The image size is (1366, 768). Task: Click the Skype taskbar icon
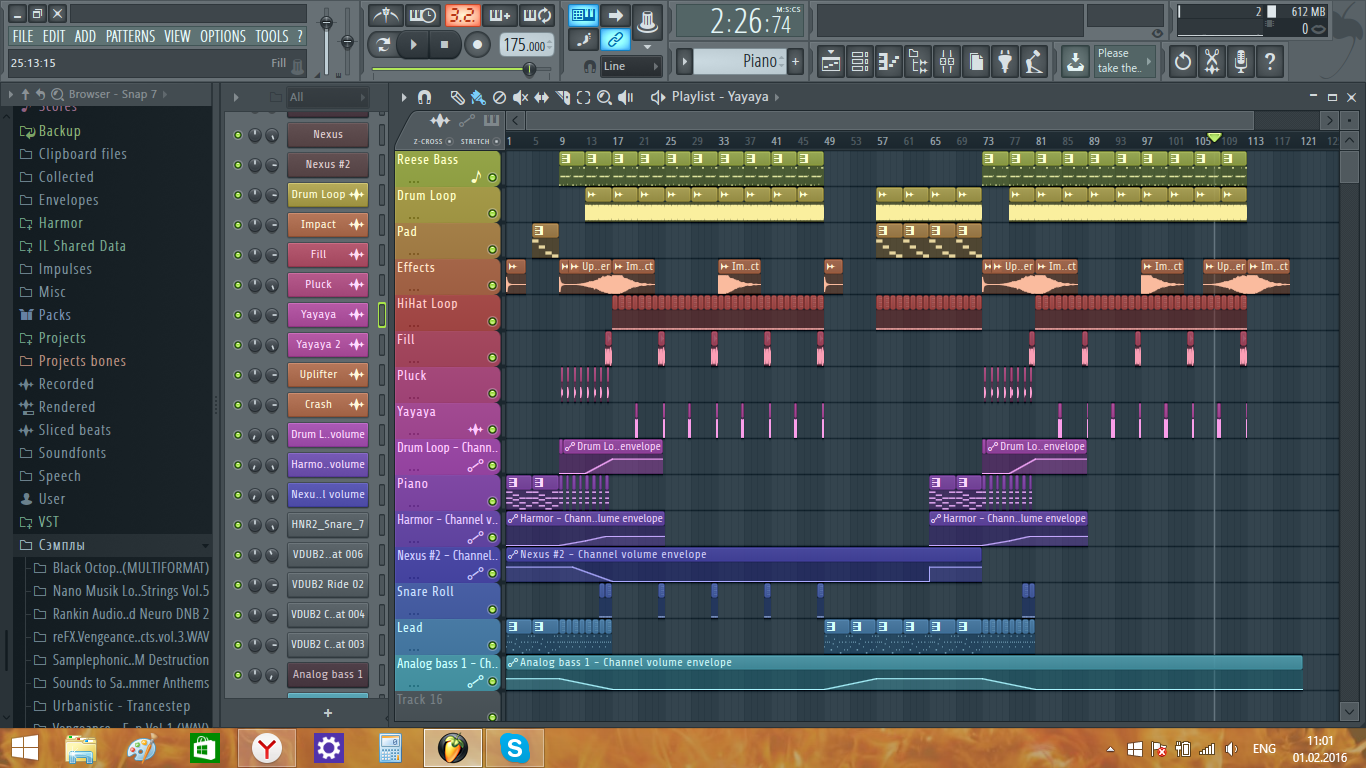tap(515, 748)
